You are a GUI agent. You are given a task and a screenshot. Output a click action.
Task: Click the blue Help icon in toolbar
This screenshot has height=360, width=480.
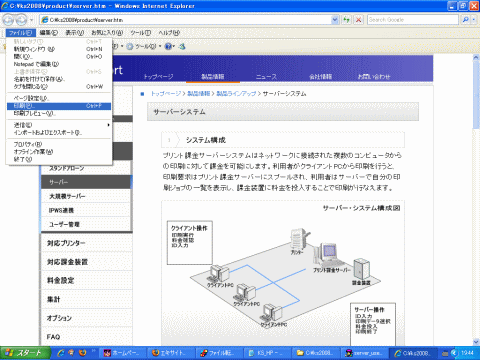tap(169, 46)
